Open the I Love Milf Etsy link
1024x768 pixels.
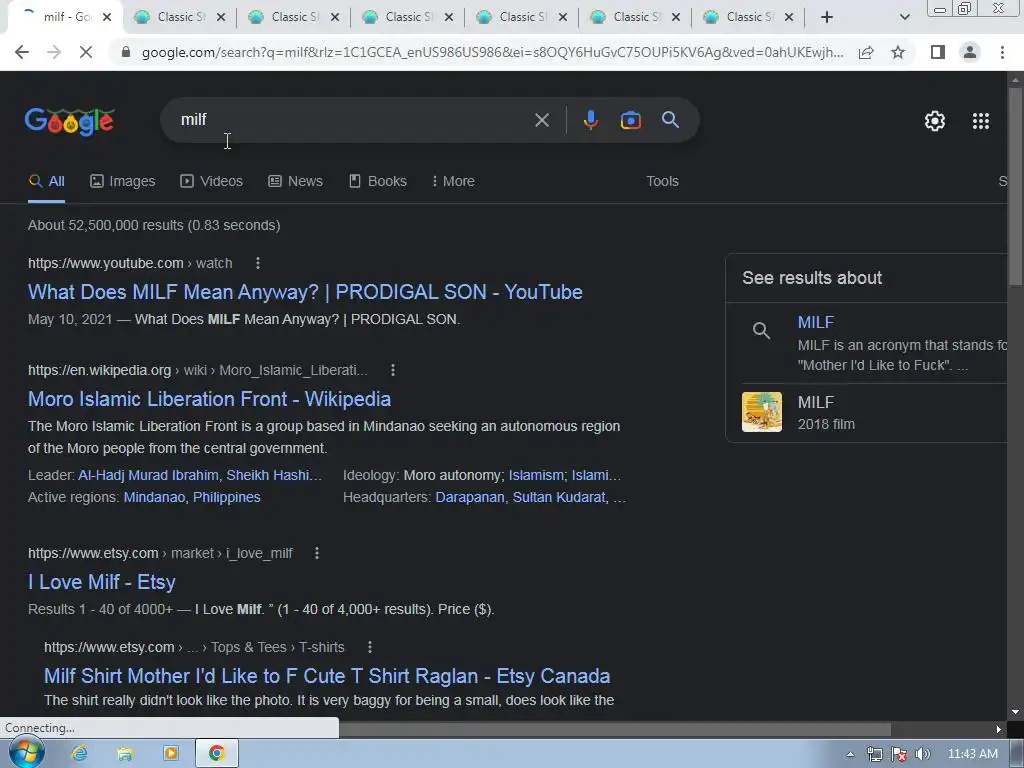click(x=102, y=582)
